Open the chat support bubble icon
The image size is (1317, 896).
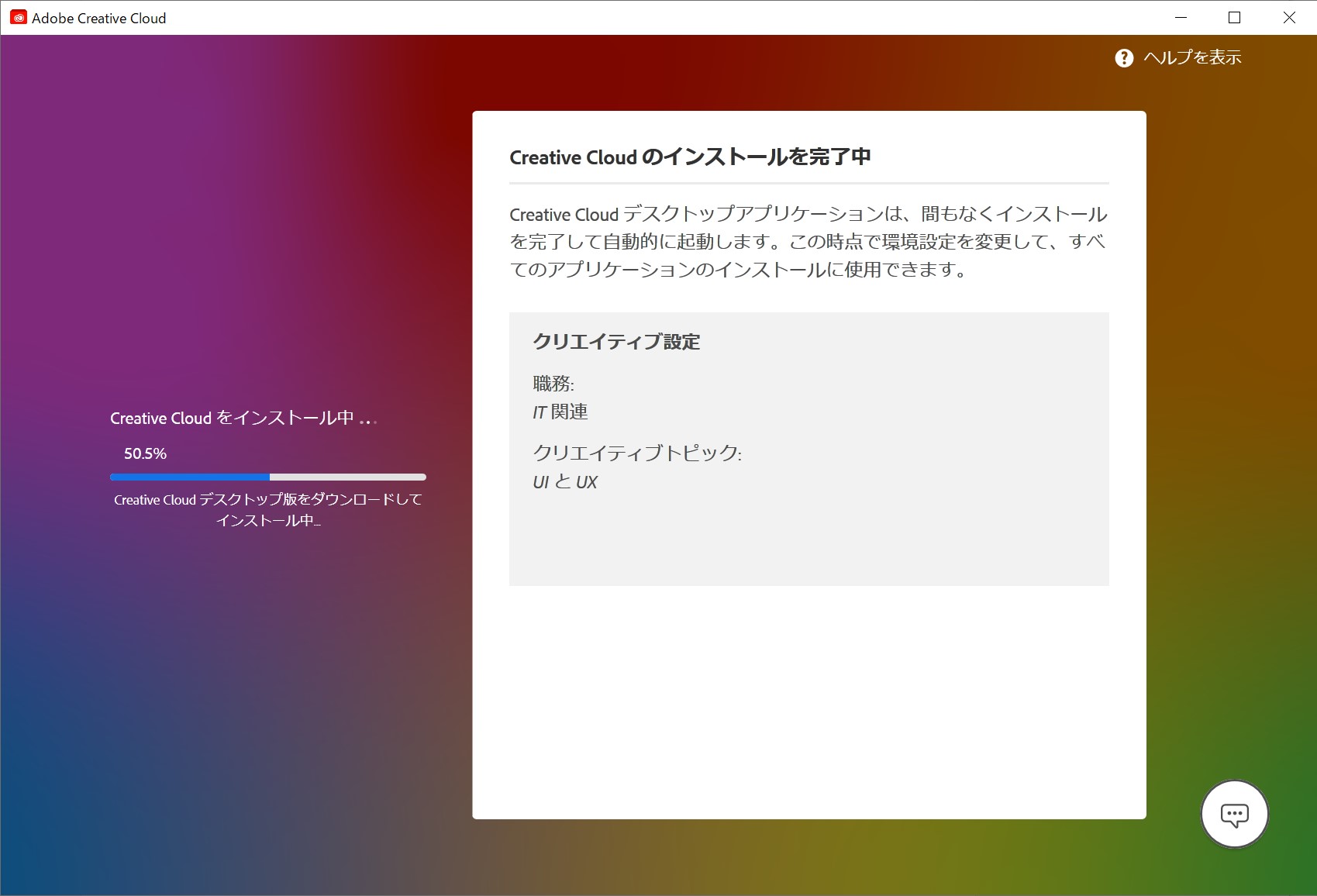click(1234, 814)
